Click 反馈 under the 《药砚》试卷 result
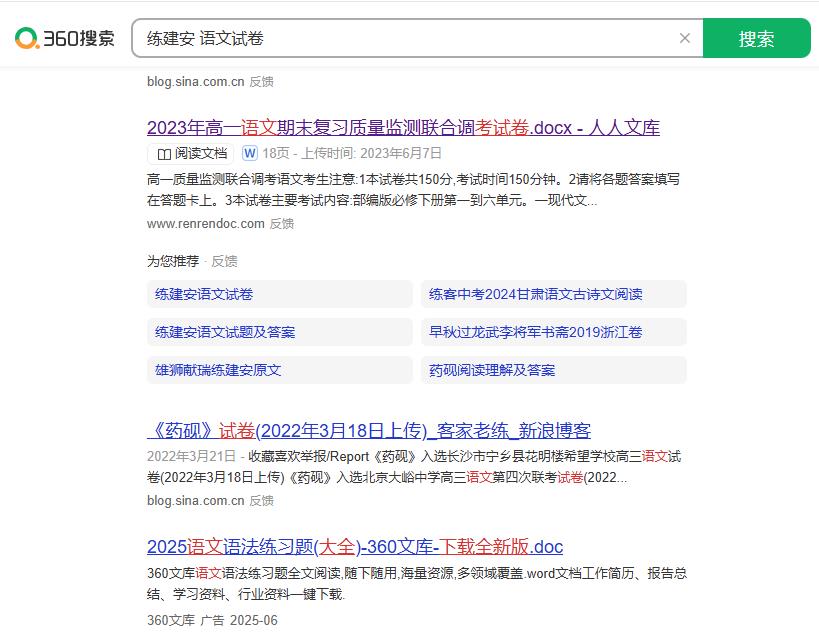 click(262, 500)
